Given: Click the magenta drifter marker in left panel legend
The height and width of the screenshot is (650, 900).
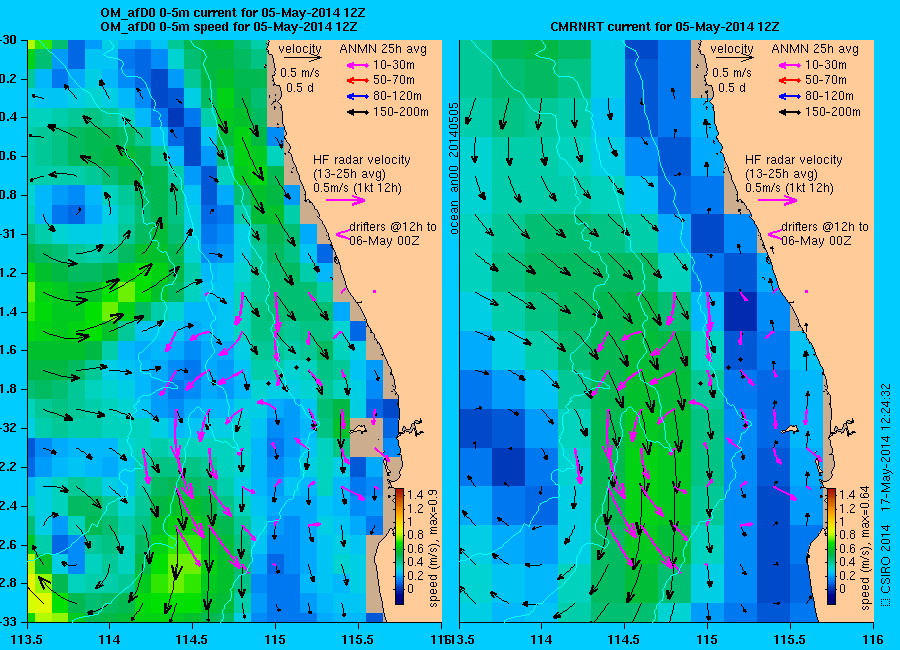Looking at the screenshot, I should click(x=343, y=234).
